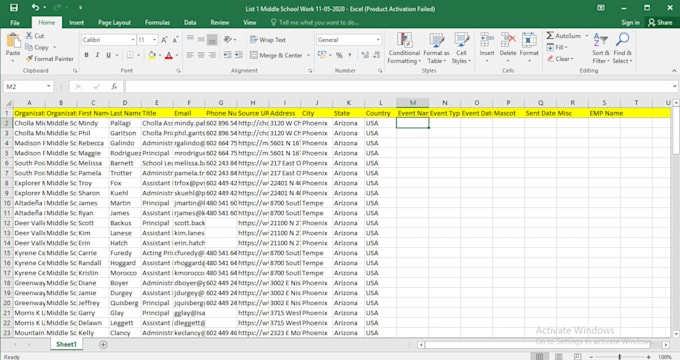Increase font size with the larger A icon

click(164, 40)
